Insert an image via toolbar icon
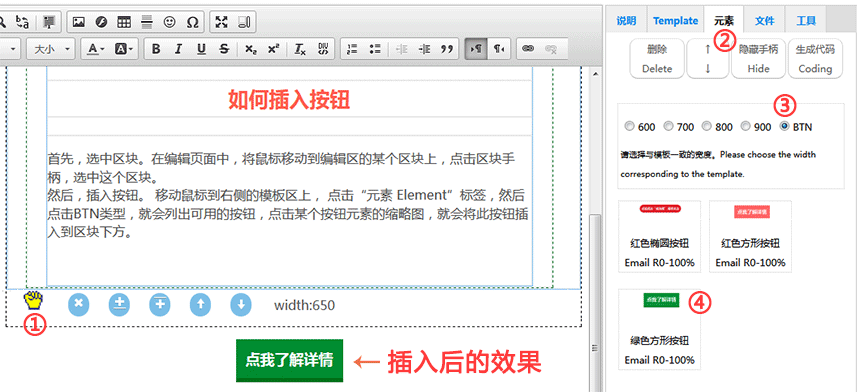Viewport: 860px width, 392px height. tap(78, 22)
